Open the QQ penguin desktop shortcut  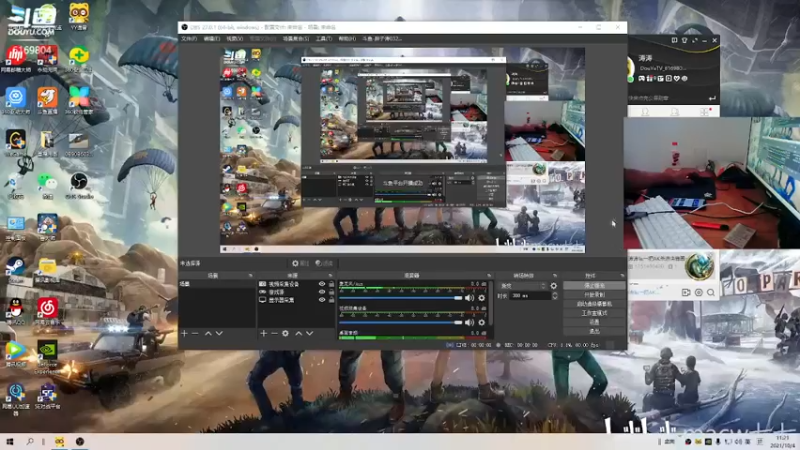coord(16,311)
